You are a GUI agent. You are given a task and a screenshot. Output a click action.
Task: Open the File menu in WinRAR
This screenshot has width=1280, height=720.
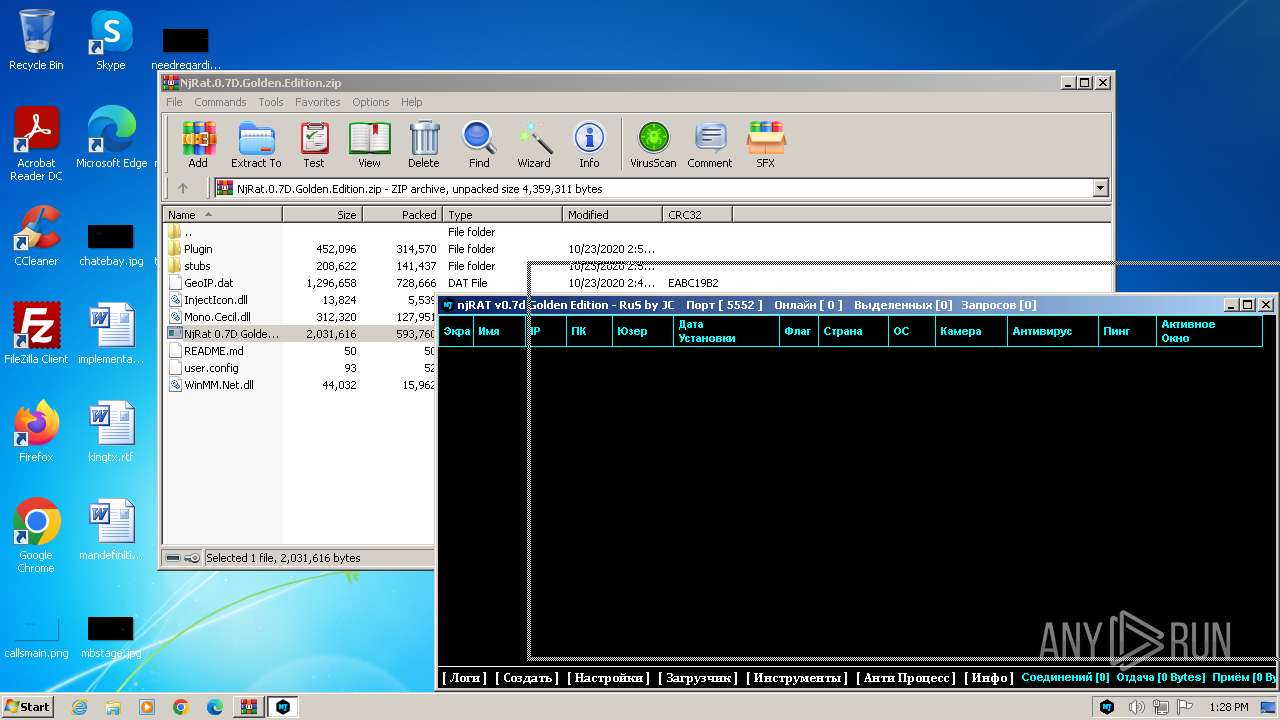(x=174, y=102)
